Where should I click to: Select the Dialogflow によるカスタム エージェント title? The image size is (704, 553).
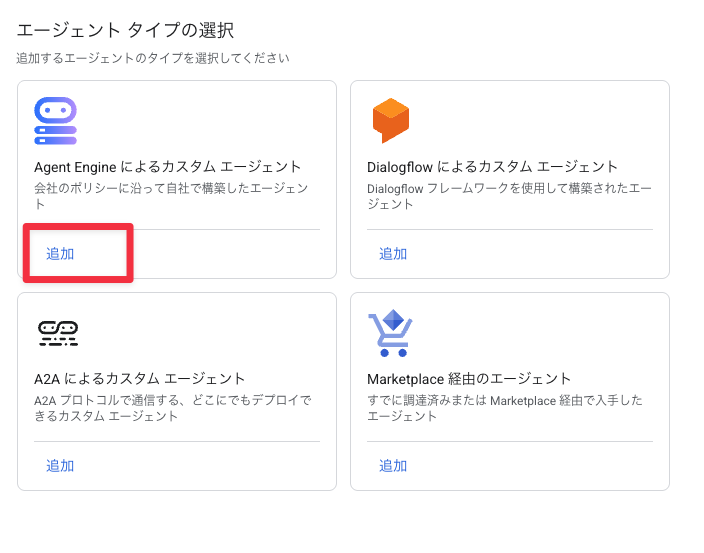pos(492,167)
